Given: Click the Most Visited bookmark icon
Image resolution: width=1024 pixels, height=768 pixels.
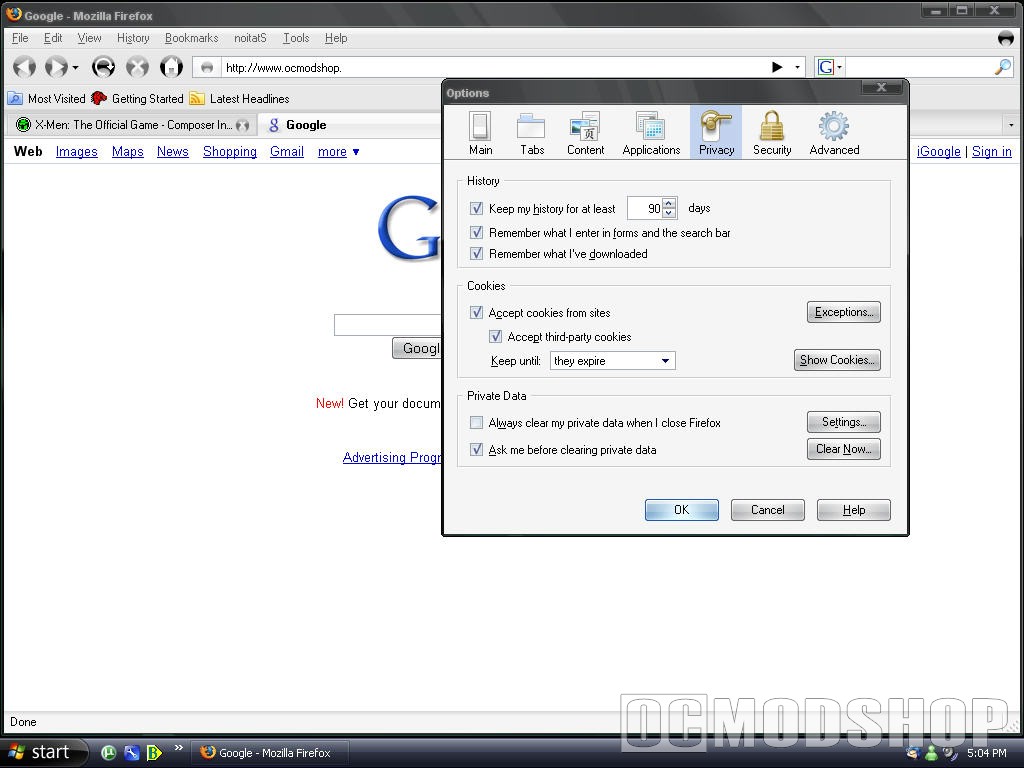Looking at the screenshot, I should tap(15, 99).
